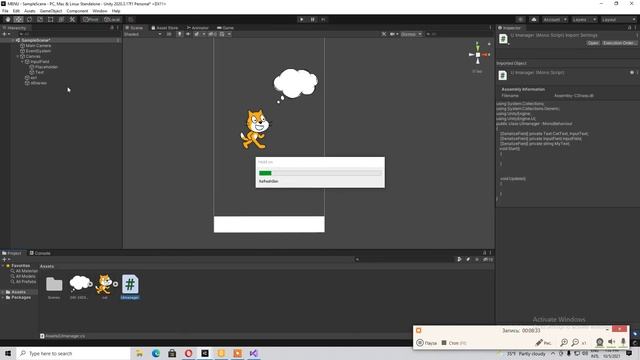
Task: Expand Favorites in the Project panel
Action: 3,266
